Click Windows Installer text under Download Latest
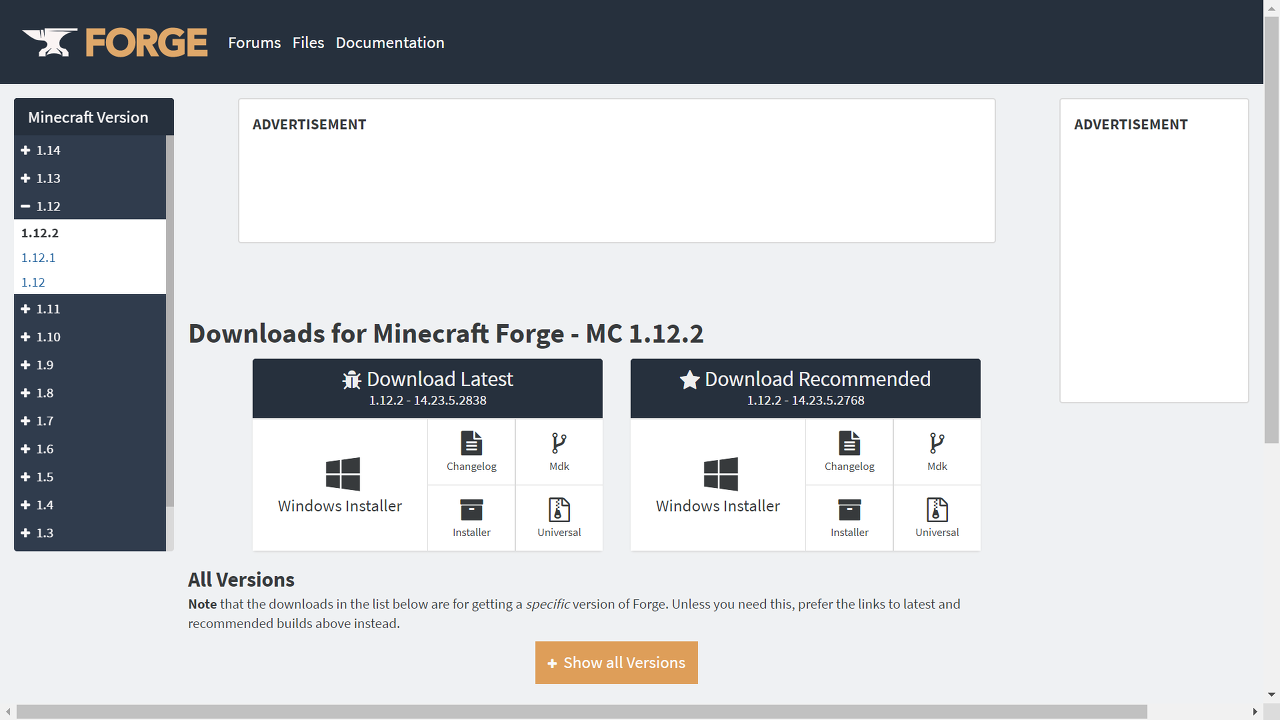1280x720 pixels. (340, 506)
